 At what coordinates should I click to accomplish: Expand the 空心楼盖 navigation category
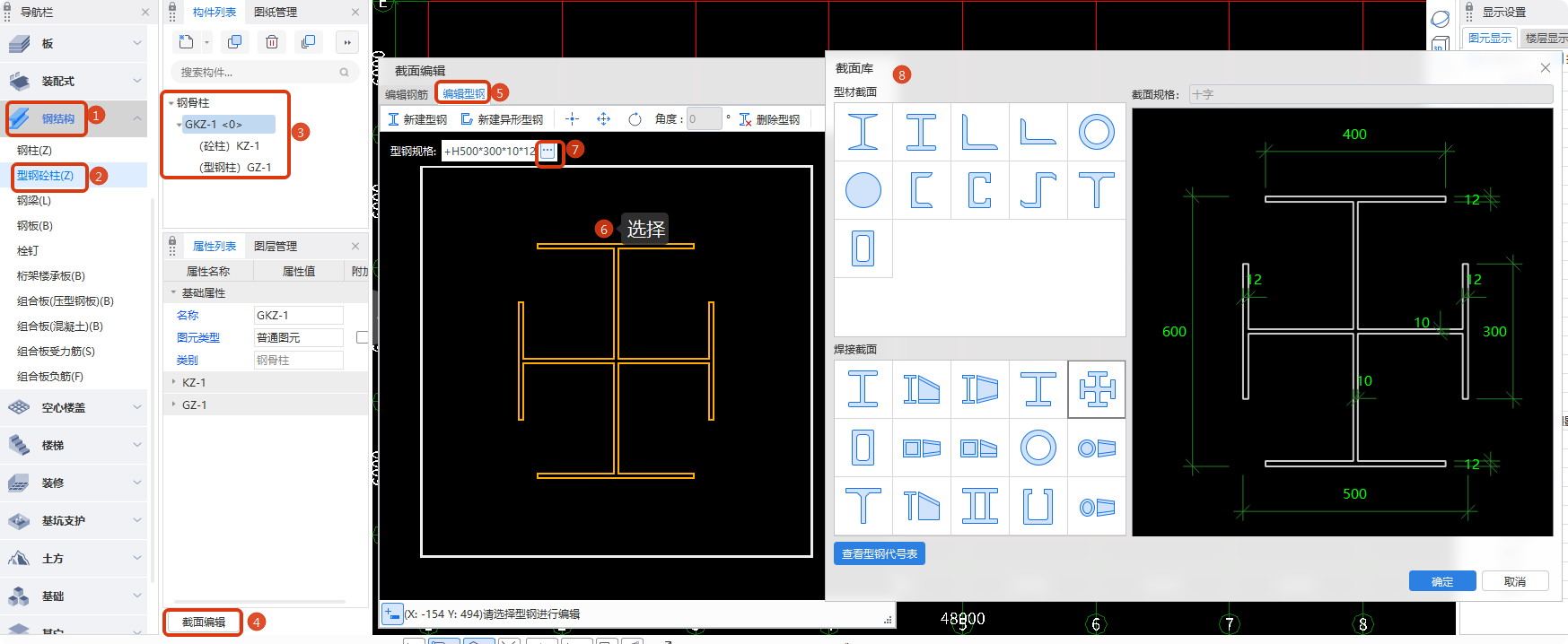point(136,407)
